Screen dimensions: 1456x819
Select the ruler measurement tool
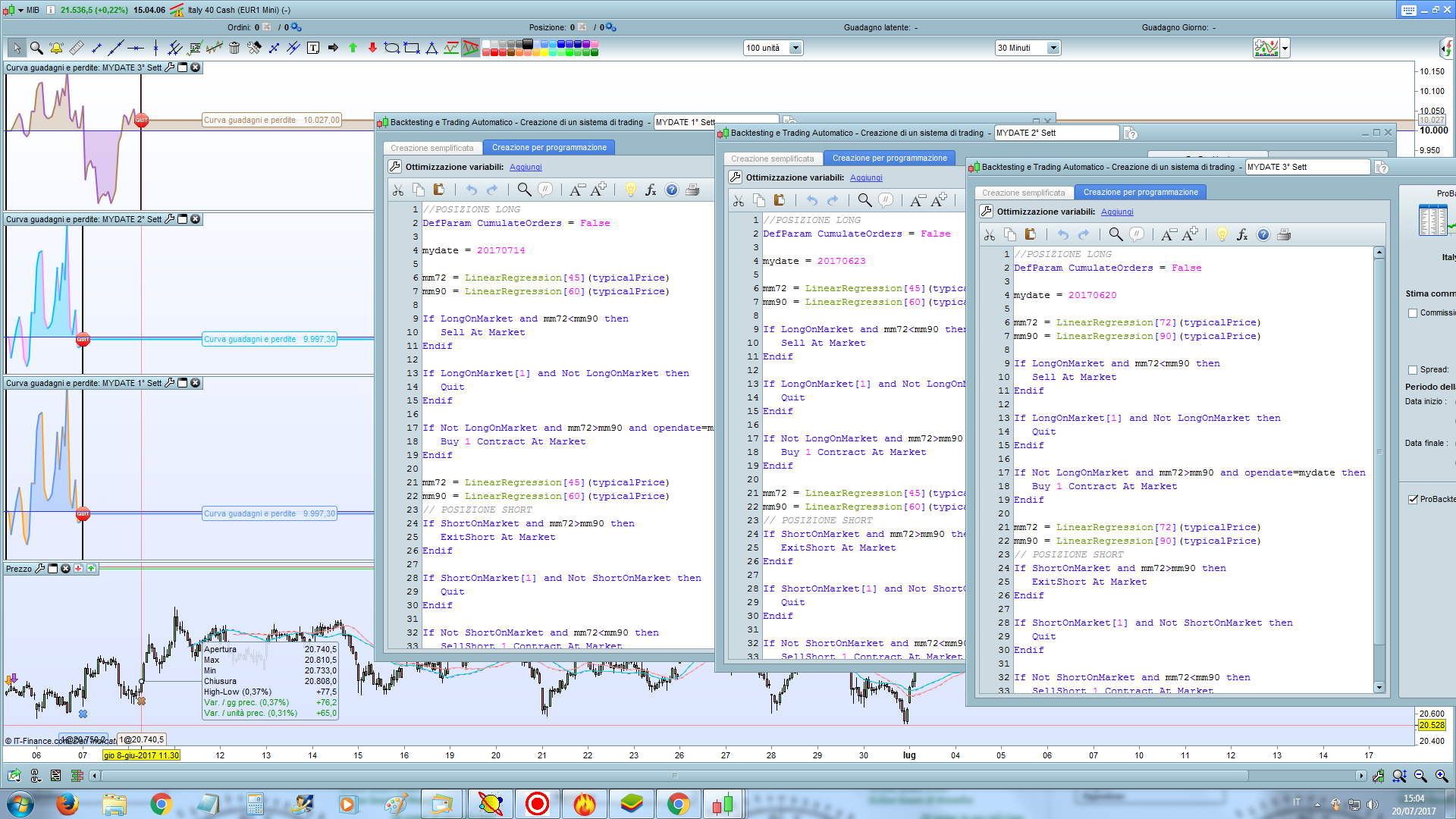77,49
